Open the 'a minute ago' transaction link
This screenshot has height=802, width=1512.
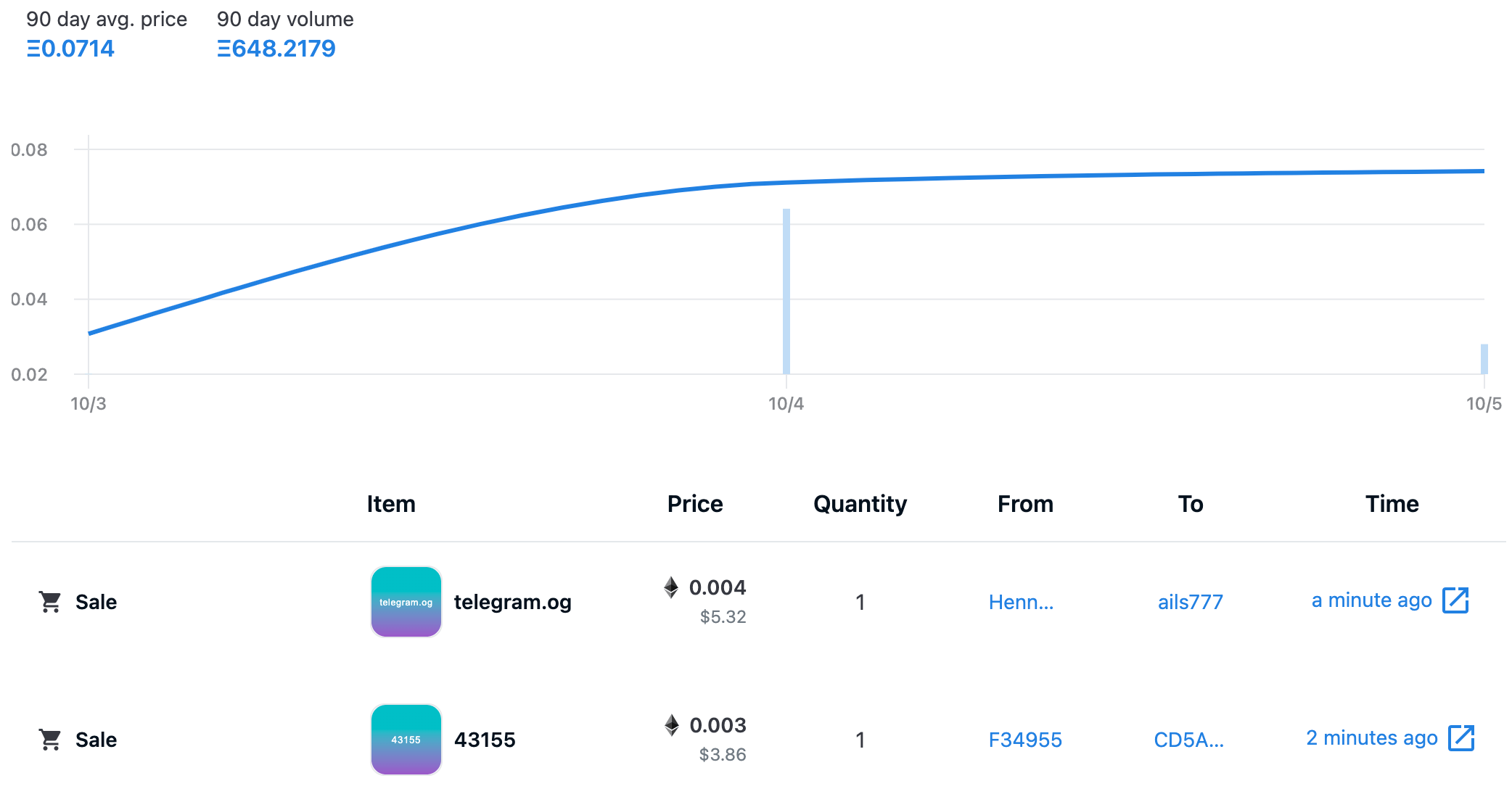click(x=1371, y=600)
